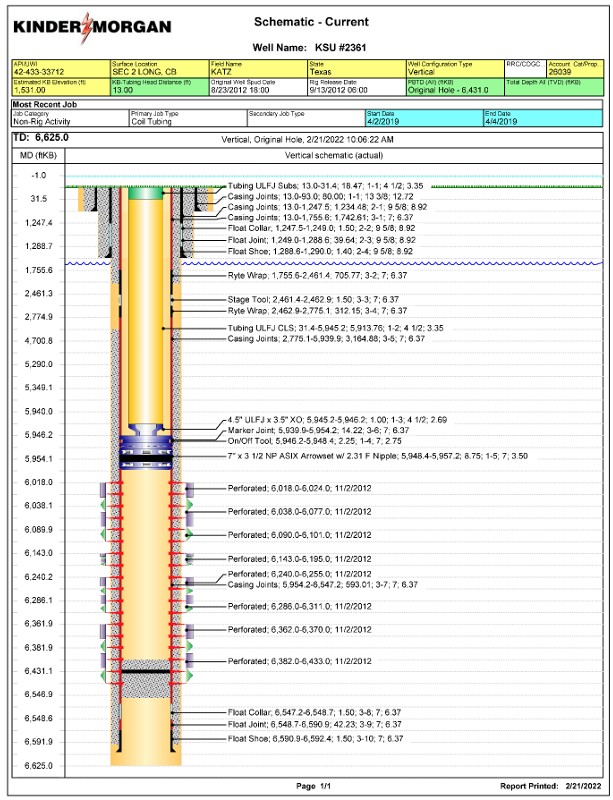Select depth marker 6,625.0 in MD column

coord(39,766)
